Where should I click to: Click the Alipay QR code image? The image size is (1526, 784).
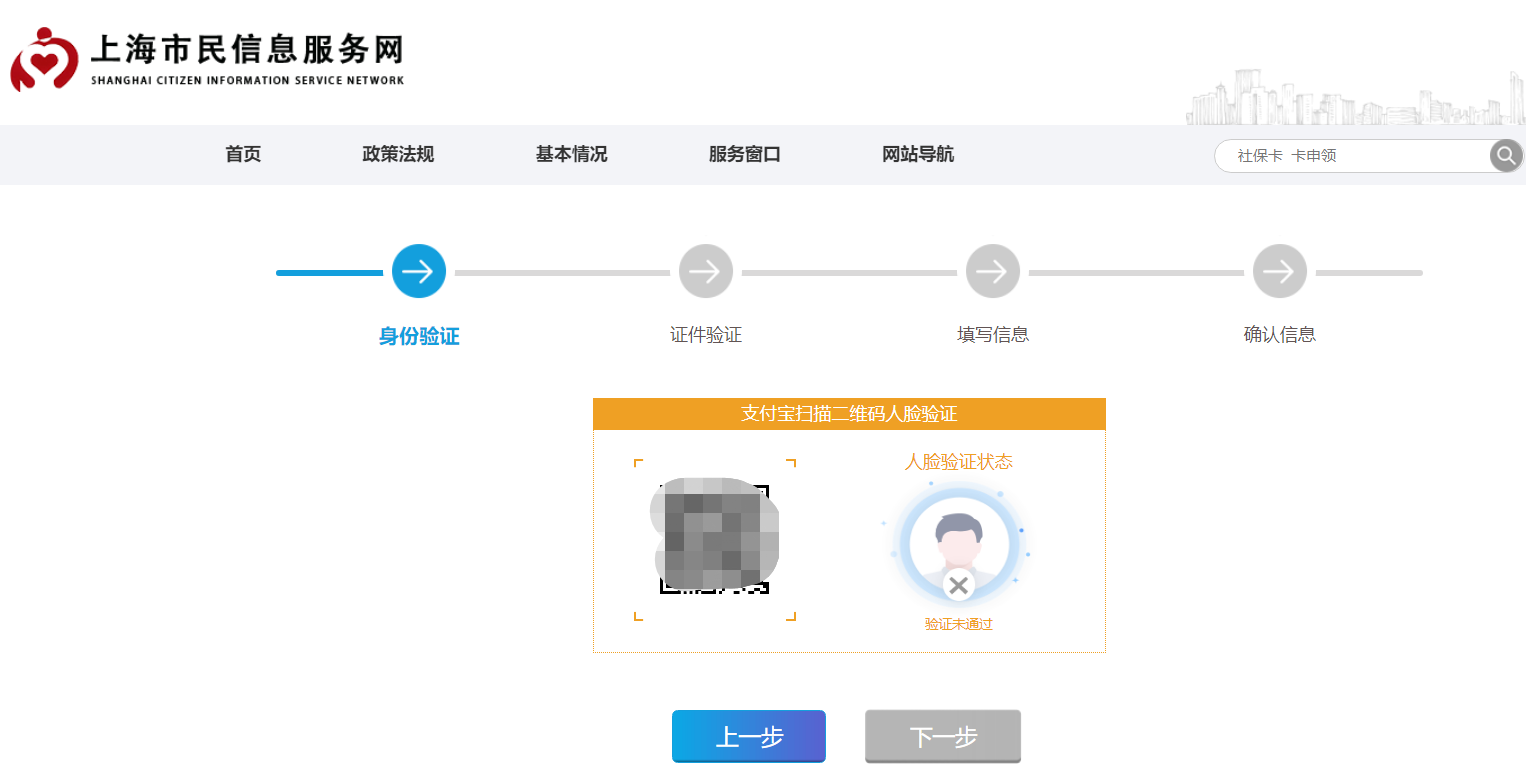pyautogui.click(x=714, y=538)
